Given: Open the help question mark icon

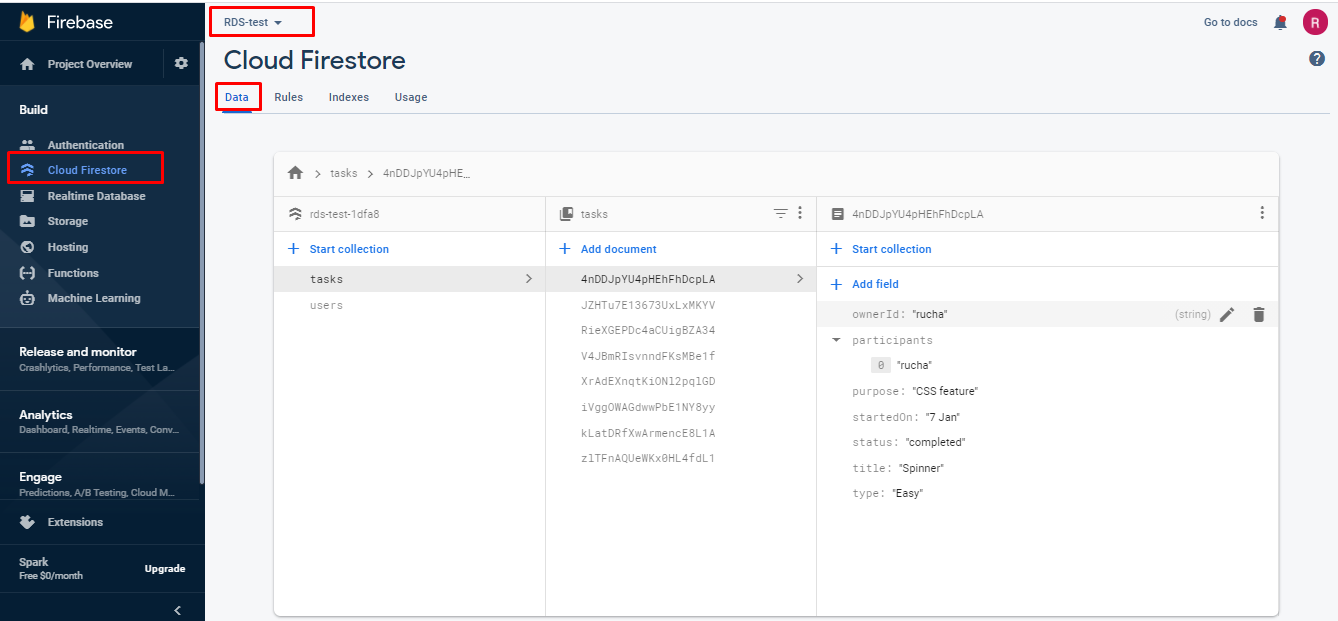Looking at the screenshot, I should click(1317, 59).
